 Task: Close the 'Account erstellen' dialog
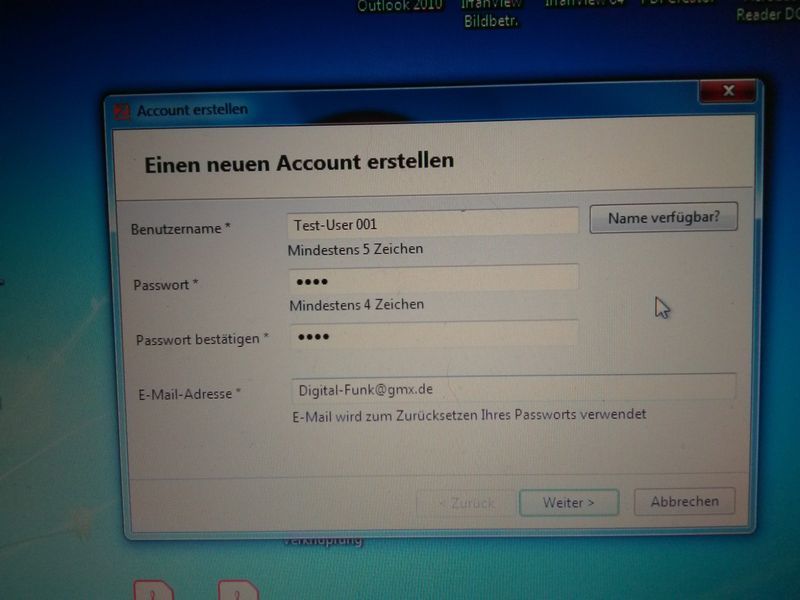(728, 91)
